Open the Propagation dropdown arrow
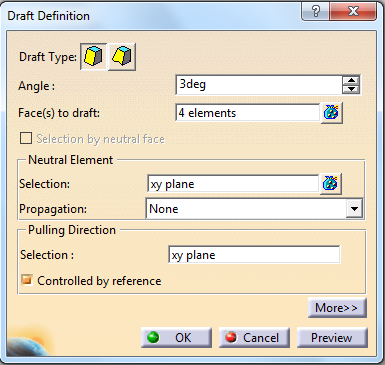The height and width of the screenshot is (365, 385). [x=354, y=209]
